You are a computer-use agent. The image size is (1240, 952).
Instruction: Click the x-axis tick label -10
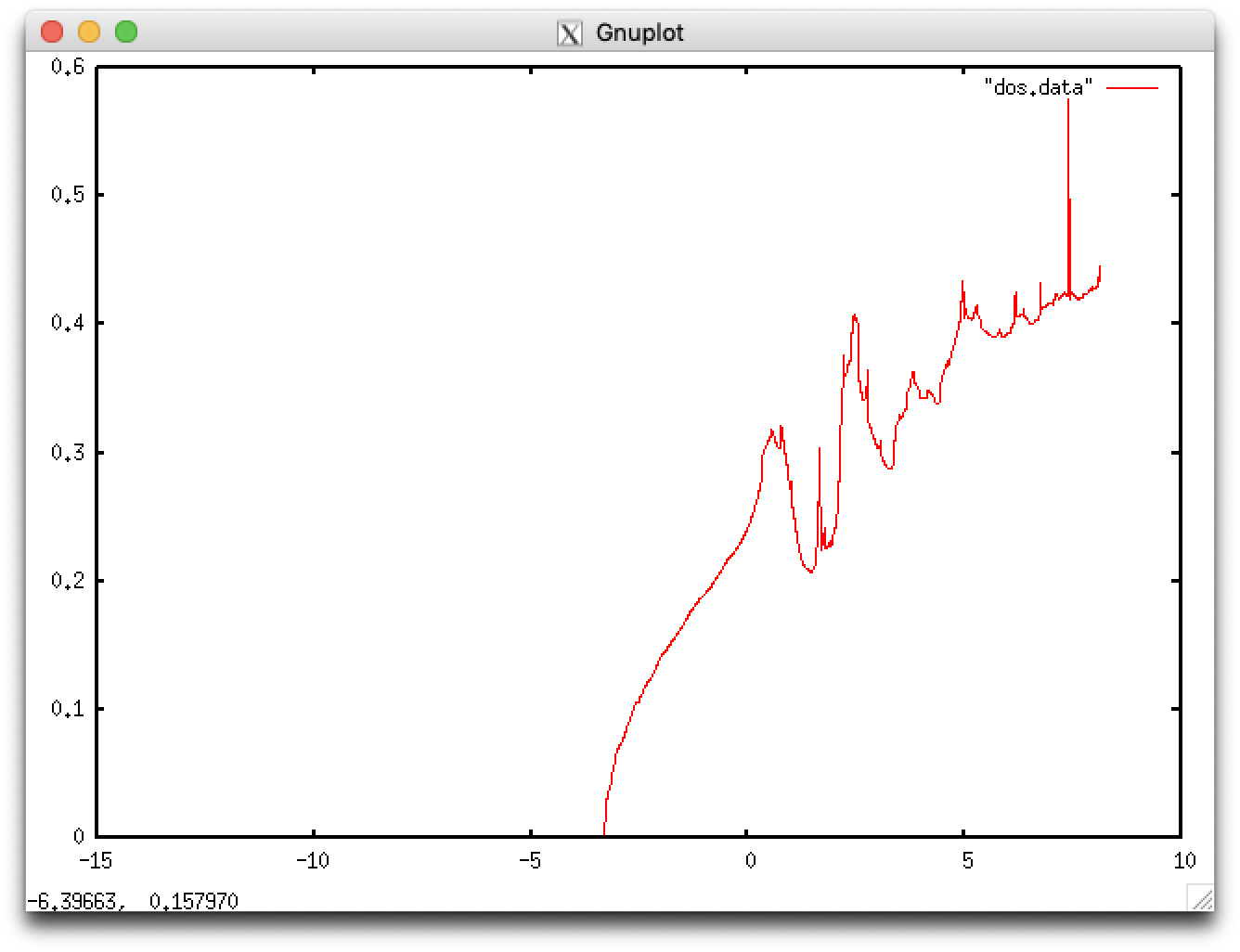[x=313, y=861]
